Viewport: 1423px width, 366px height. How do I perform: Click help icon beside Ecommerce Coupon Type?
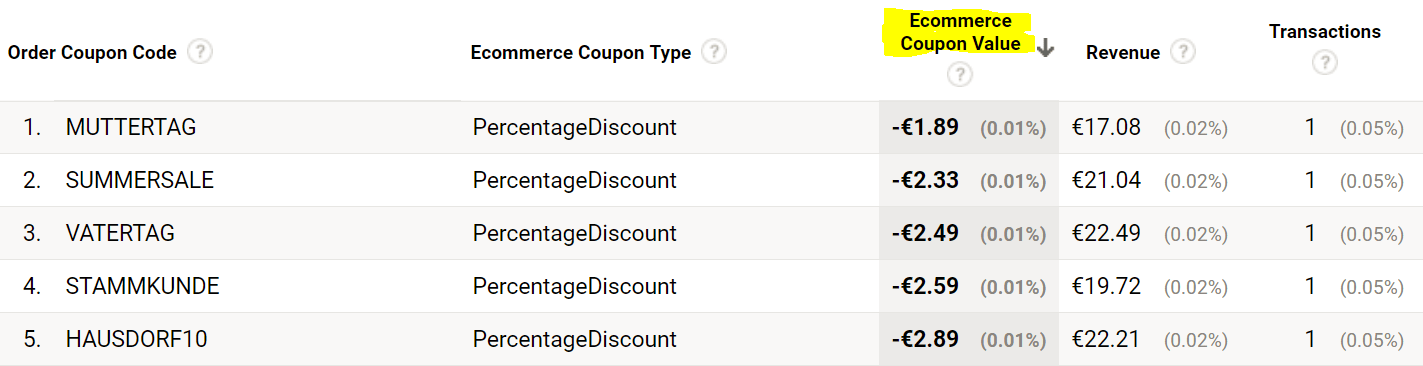pos(714,52)
